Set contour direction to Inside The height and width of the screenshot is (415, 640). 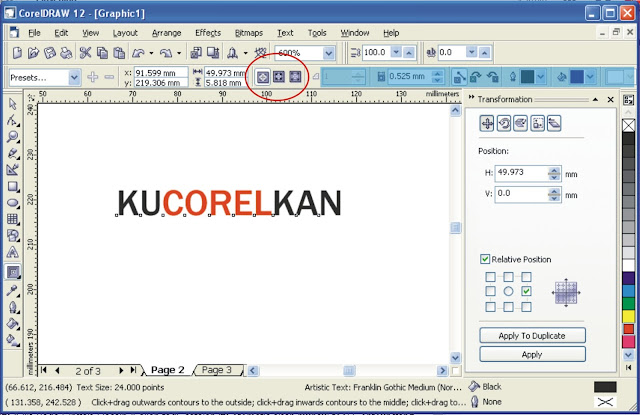point(279,76)
